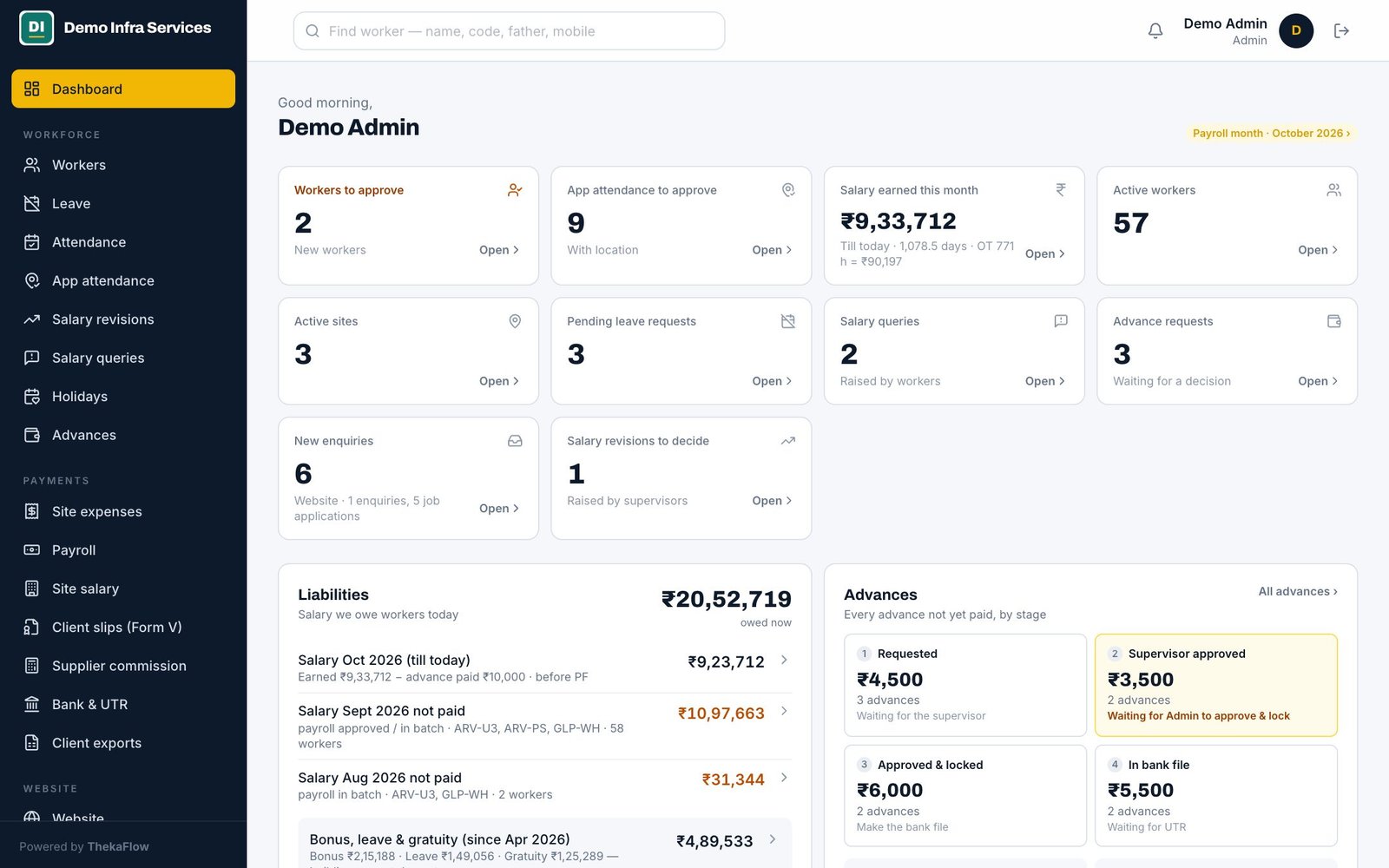
Task: Select Attendance from the sidebar
Action: coord(123,242)
